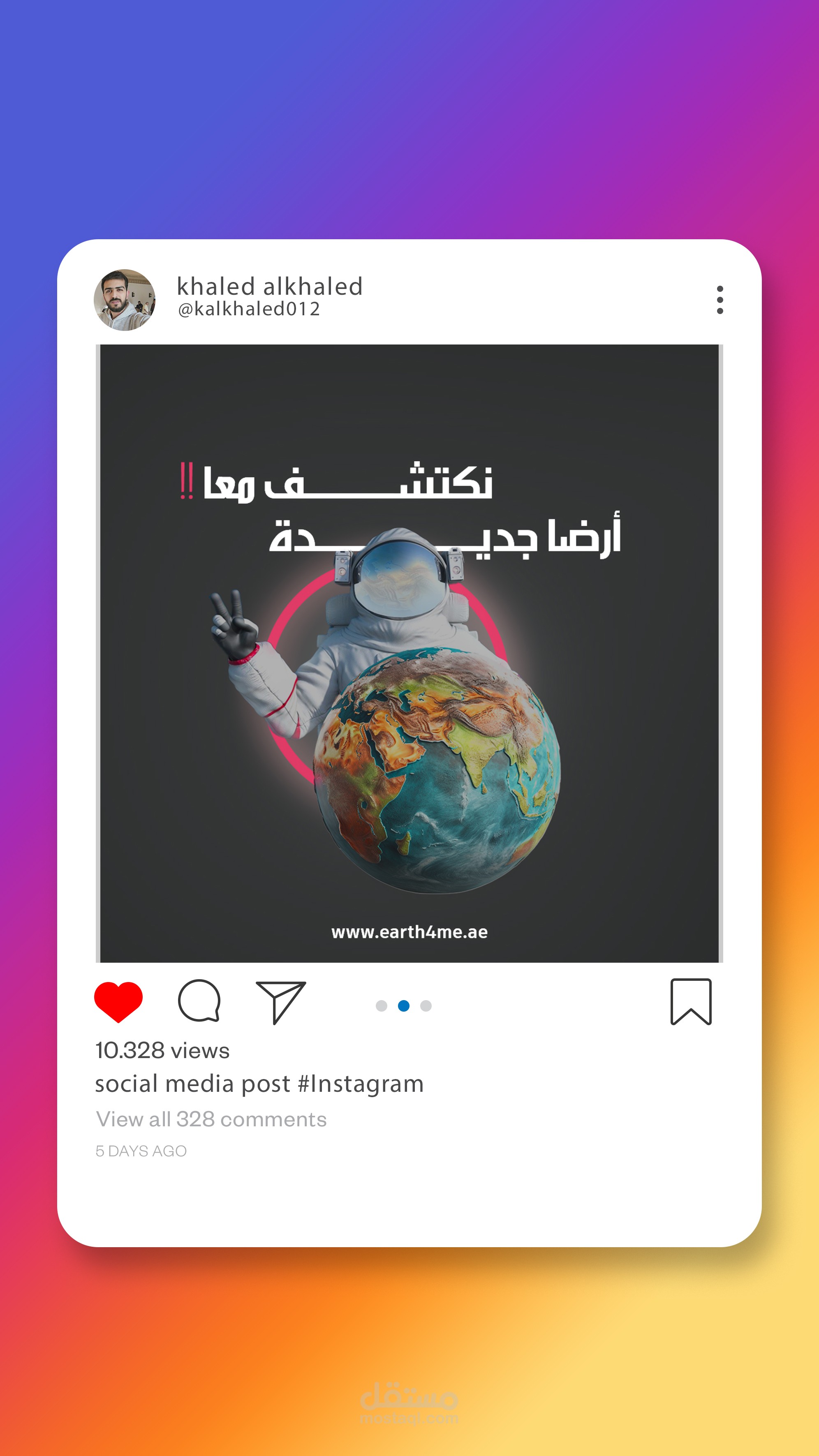Open comments via speech bubble icon
Screen dimensions: 819x1456
pos(199,1001)
